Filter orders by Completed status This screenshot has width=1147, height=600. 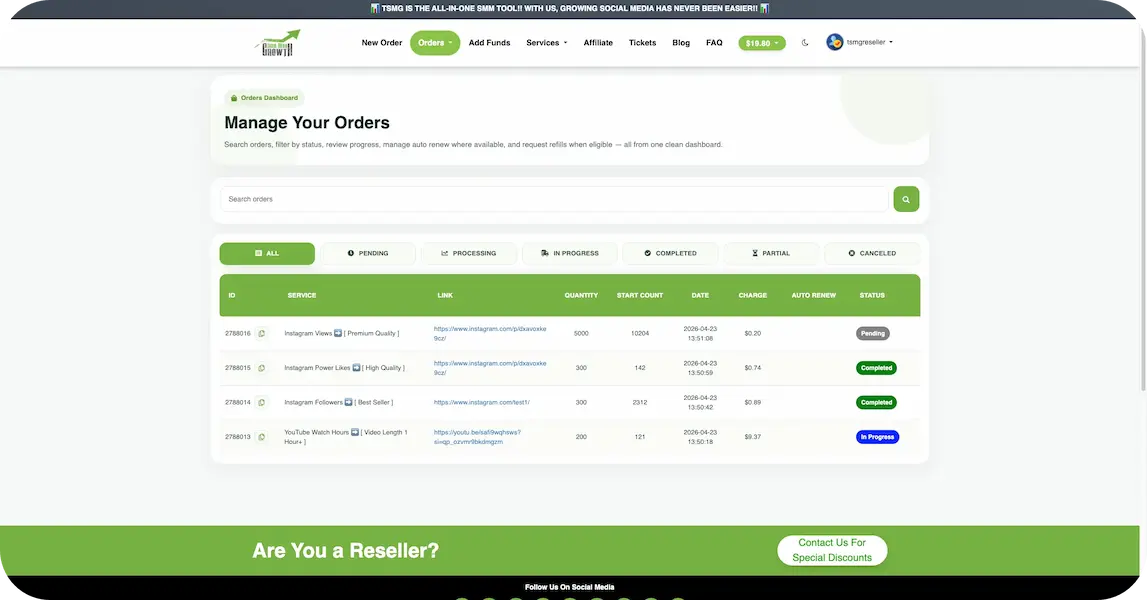pyautogui.click(x=671, y=253)
